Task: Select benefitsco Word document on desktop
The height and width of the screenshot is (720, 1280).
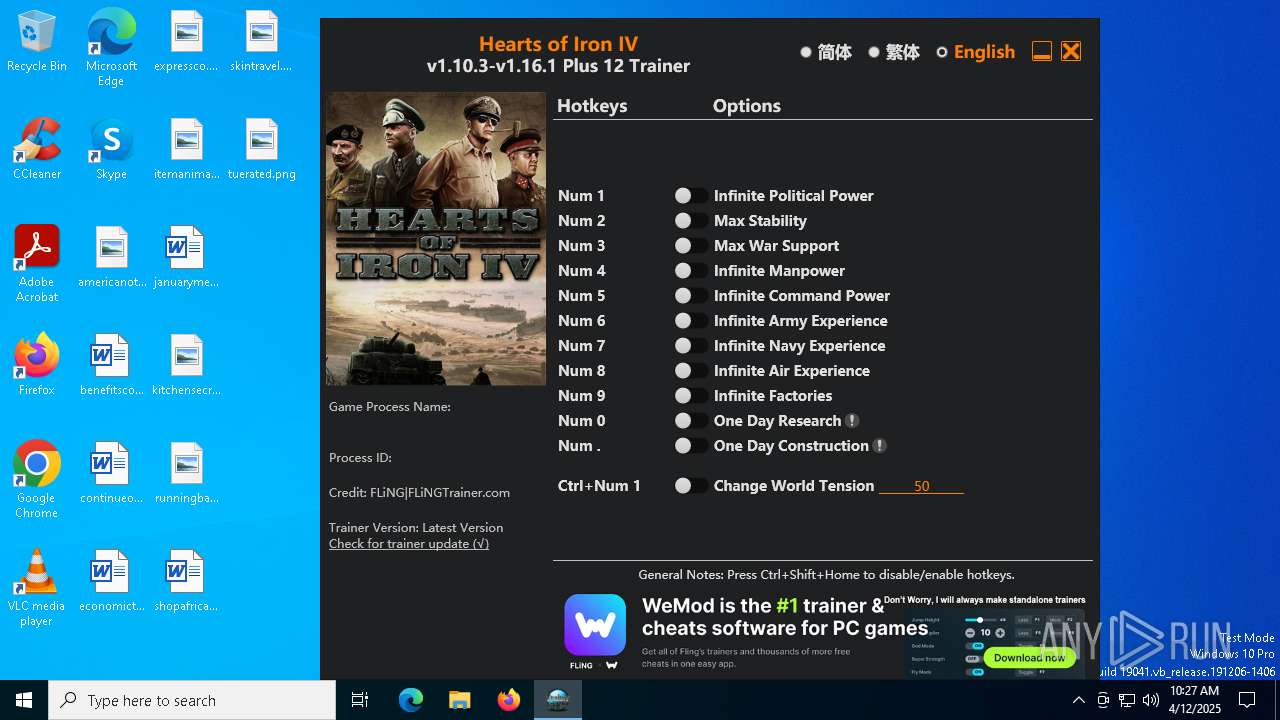Action: (112, 365)
